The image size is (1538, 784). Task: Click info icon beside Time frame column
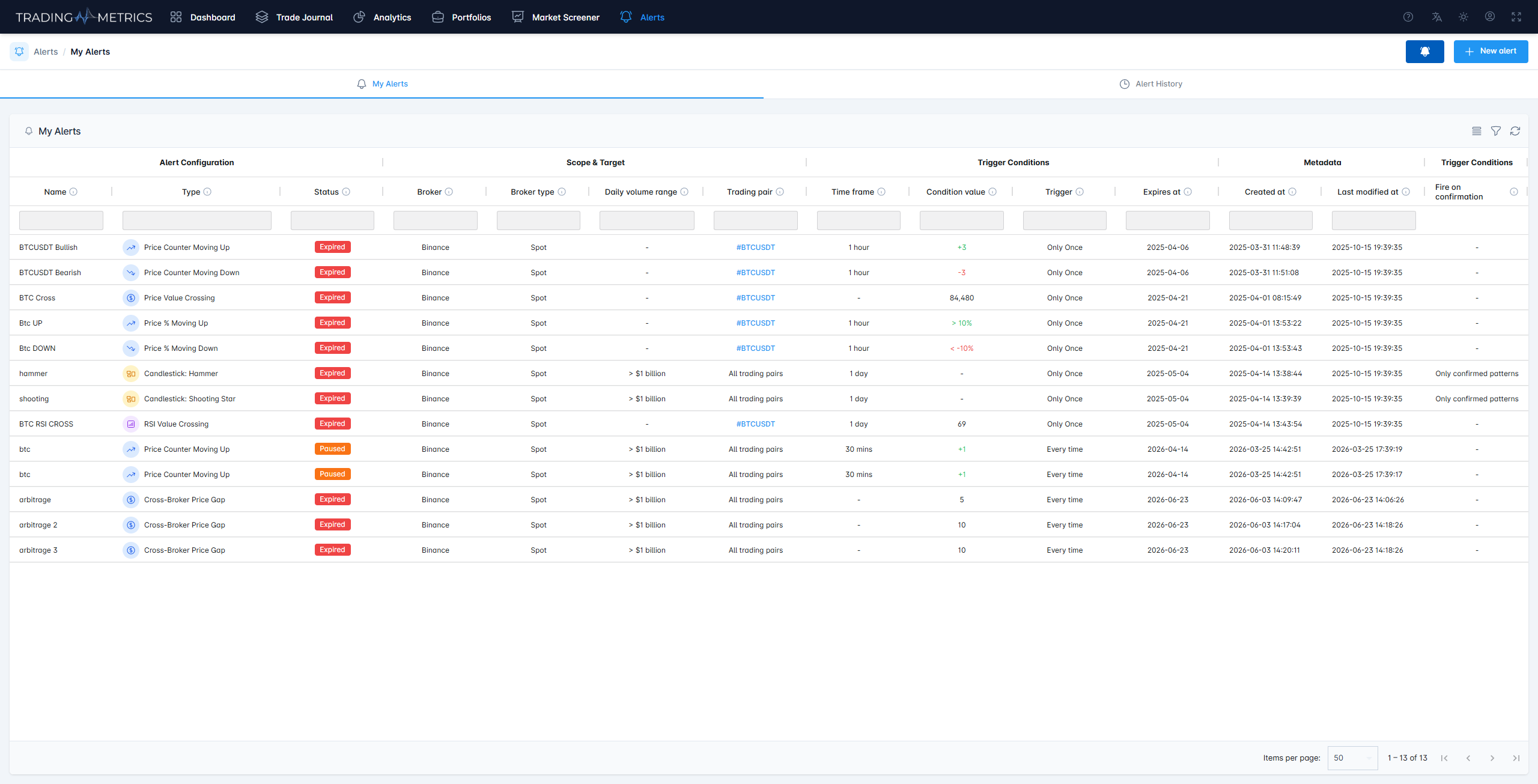point(881,192)
